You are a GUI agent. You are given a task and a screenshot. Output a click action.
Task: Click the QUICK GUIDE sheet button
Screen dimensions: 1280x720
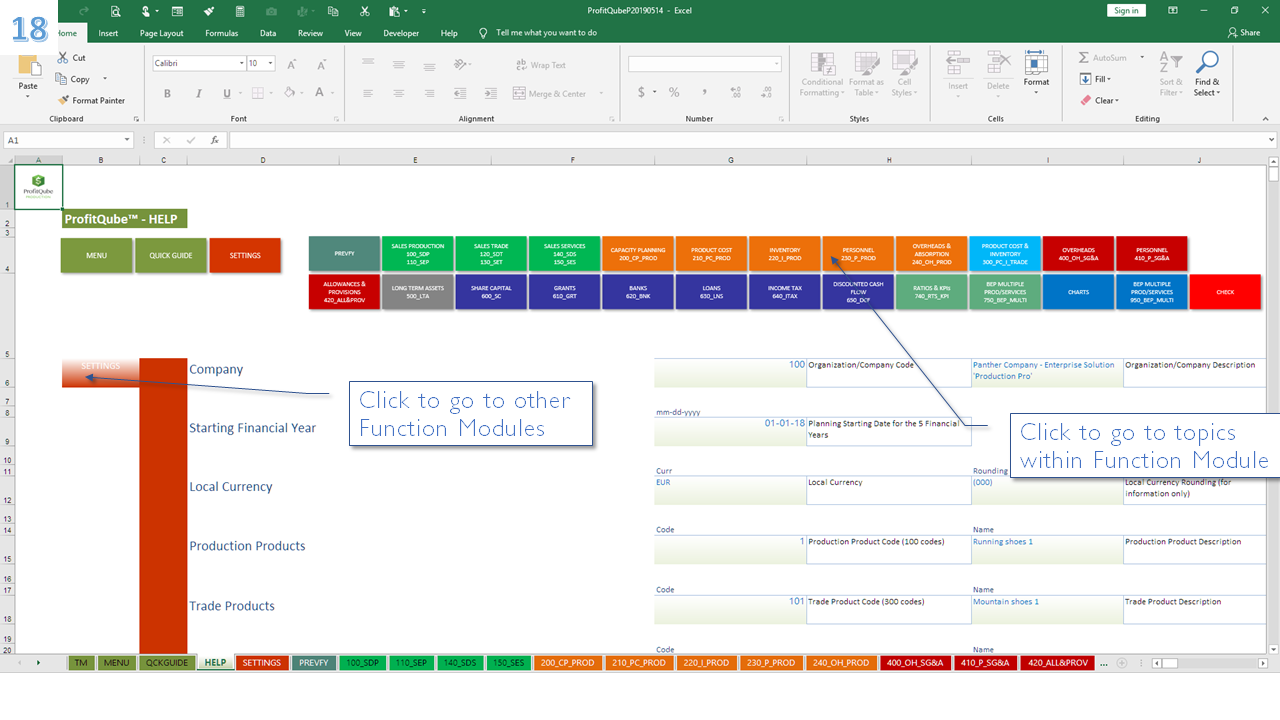[170, 255]
